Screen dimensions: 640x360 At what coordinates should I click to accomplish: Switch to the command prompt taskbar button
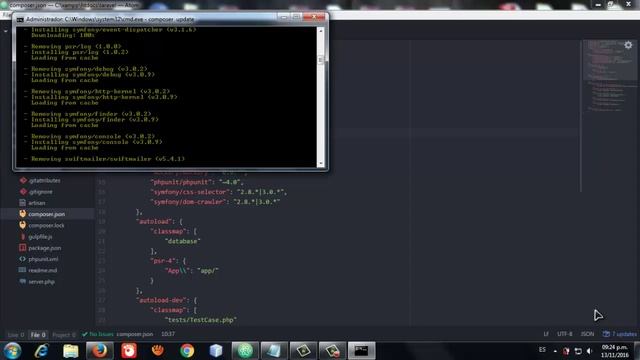tap(361, 351)
